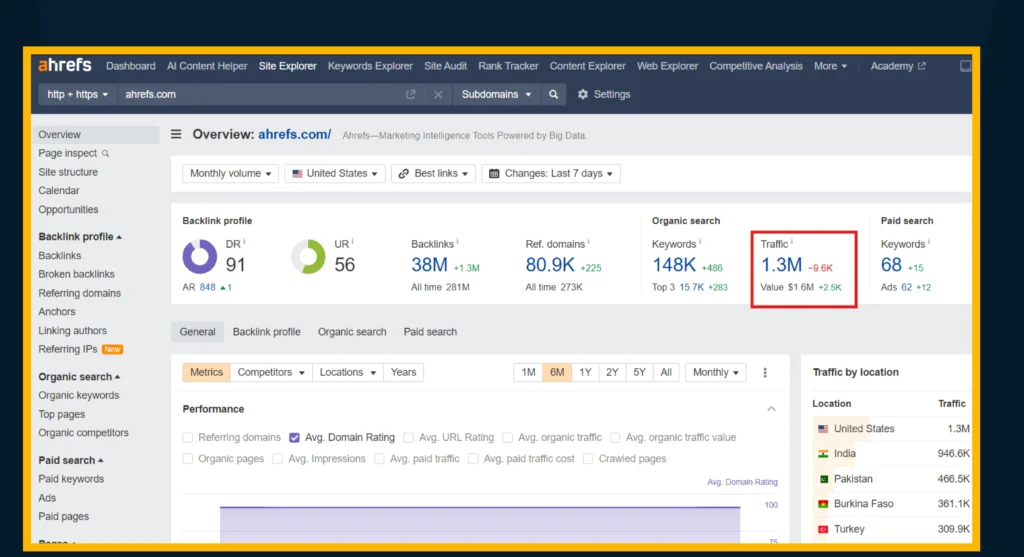Open the Changes: Last 7 days dropdown

551,173
